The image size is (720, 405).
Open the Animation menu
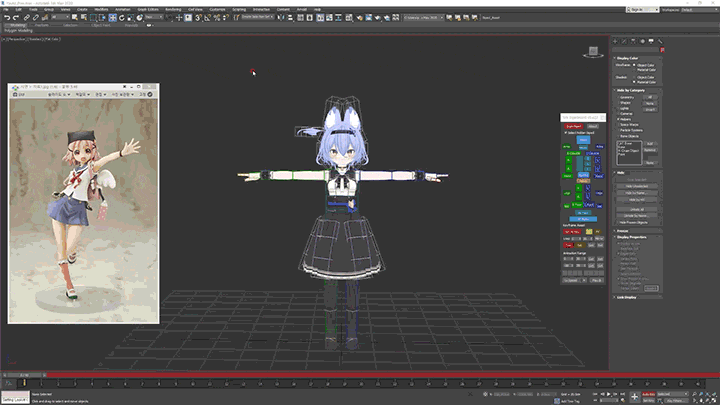click(x=123, y=9)
